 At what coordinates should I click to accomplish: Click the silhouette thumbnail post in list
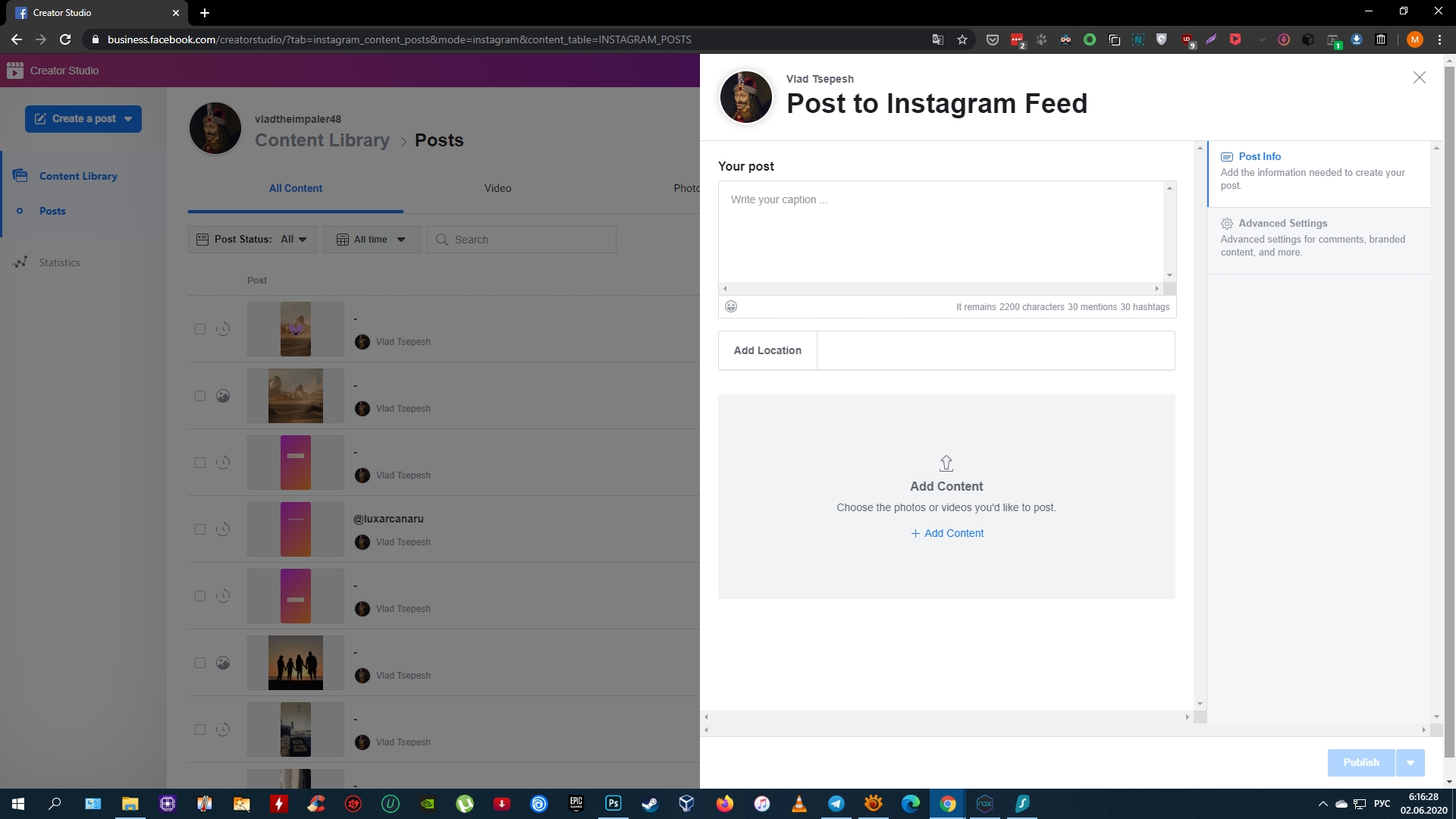[295, 662]
